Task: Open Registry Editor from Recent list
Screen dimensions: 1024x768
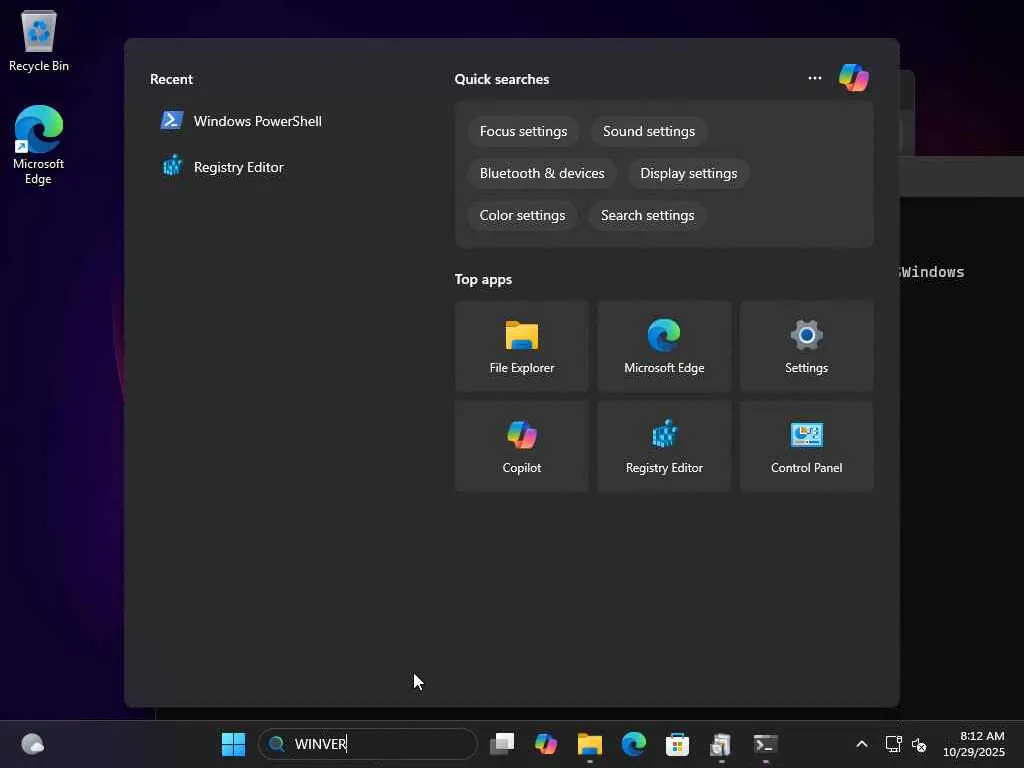Action: coord(223,167)
